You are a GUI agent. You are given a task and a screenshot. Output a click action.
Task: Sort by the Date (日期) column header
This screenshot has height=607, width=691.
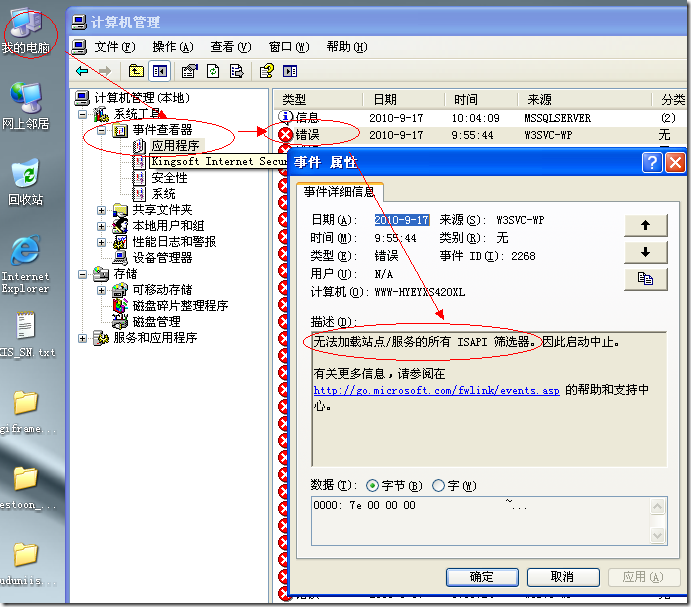pos(403,100)
